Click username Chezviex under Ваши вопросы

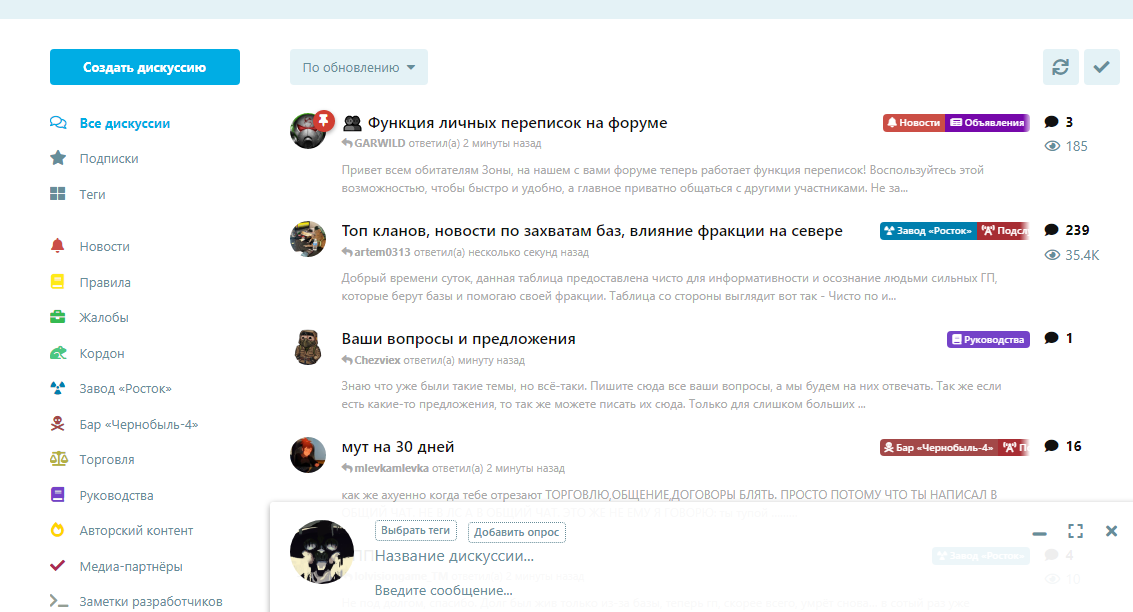click(x=377, y=360)
